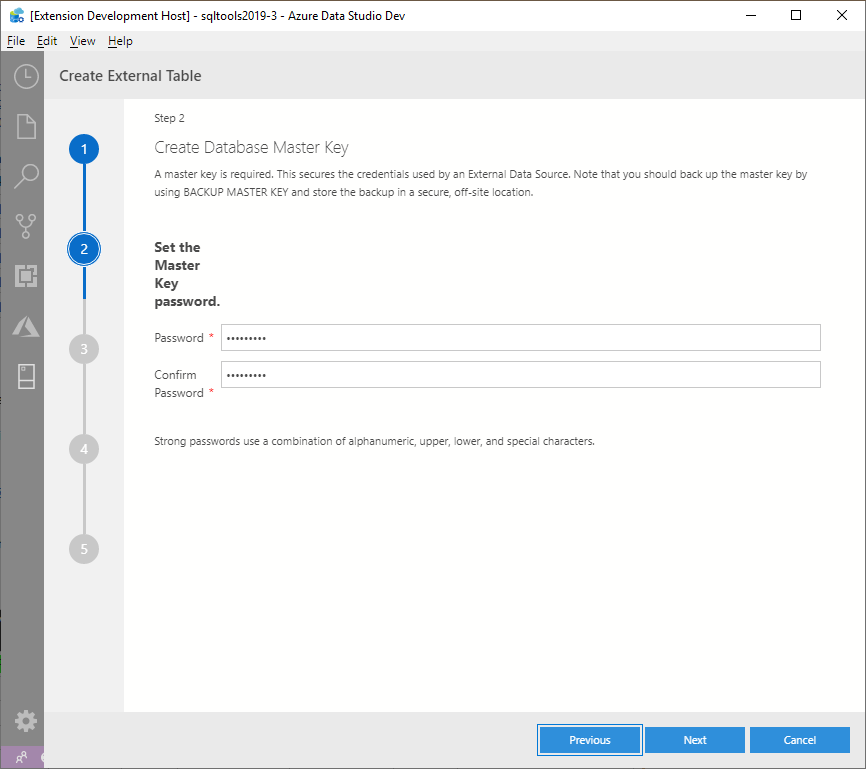Open the Source Control branch icon
This screenshot has height=769, width=866.
pos(26,227)
